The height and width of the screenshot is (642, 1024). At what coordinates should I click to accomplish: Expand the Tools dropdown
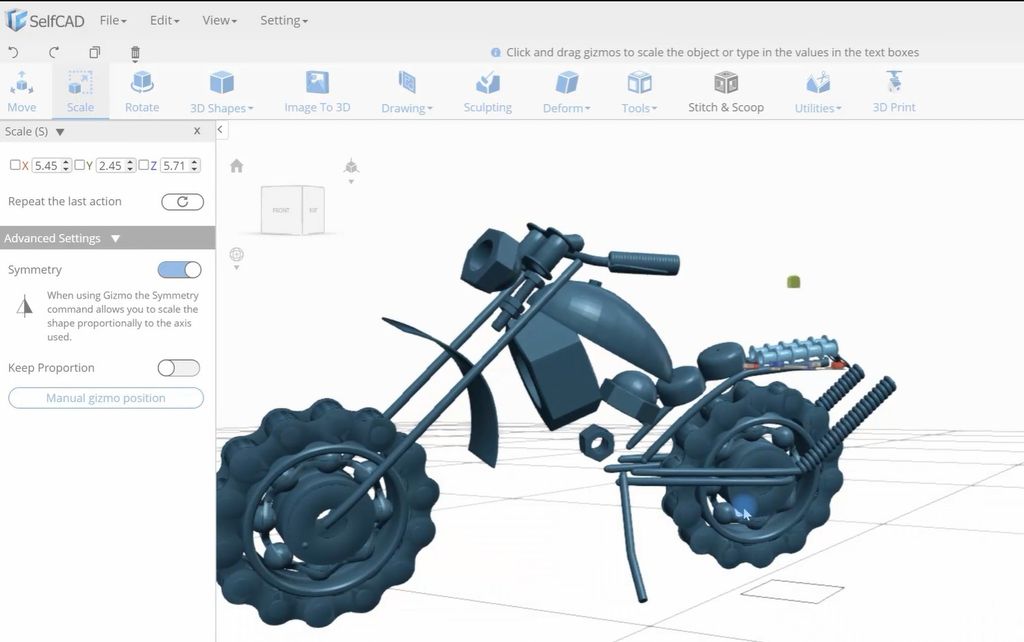pyautogui.click(x=638, y=92)
